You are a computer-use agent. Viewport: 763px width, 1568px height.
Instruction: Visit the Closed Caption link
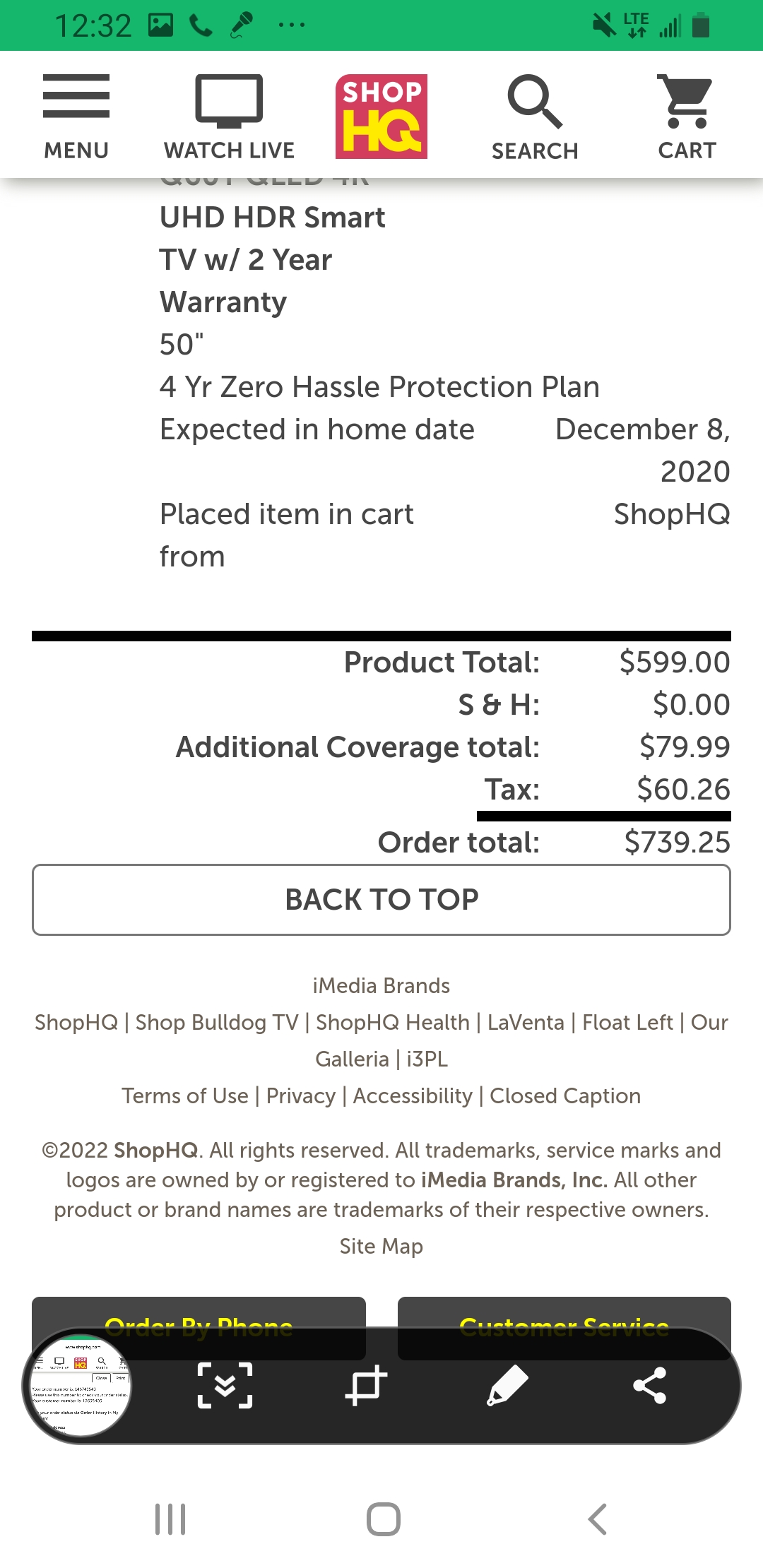(x=565, y=1096)
